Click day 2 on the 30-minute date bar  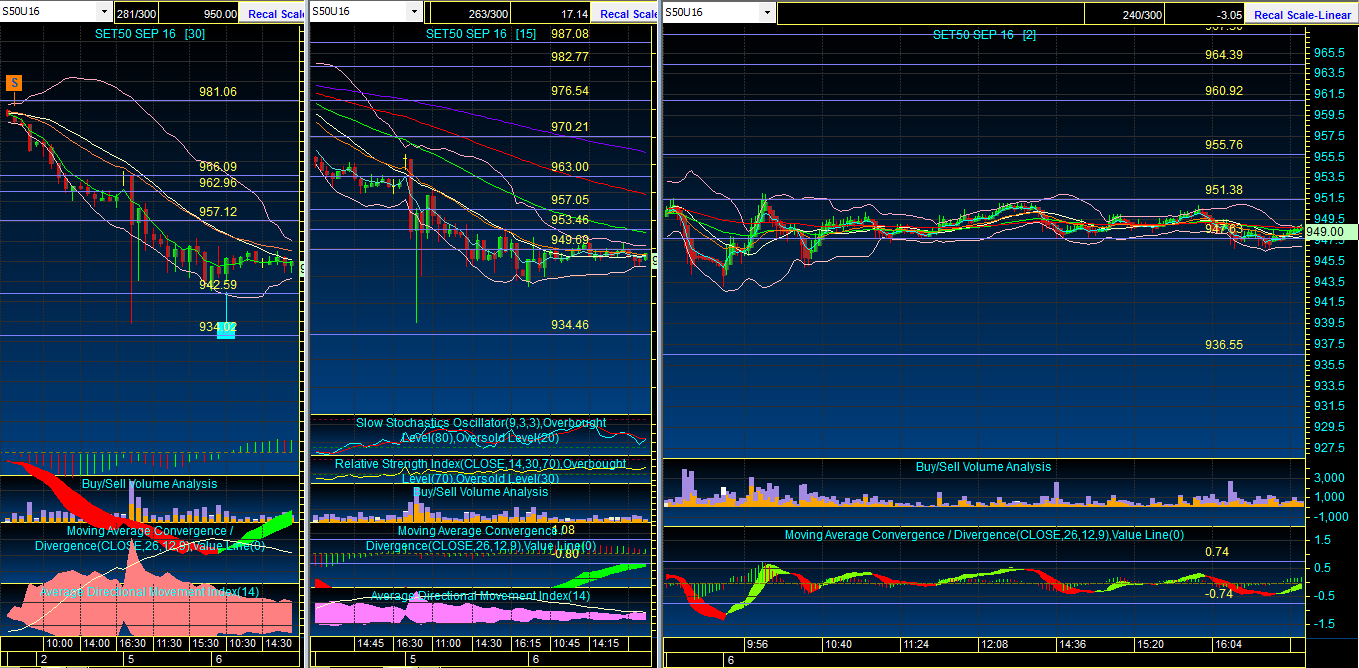pos(42,660)
